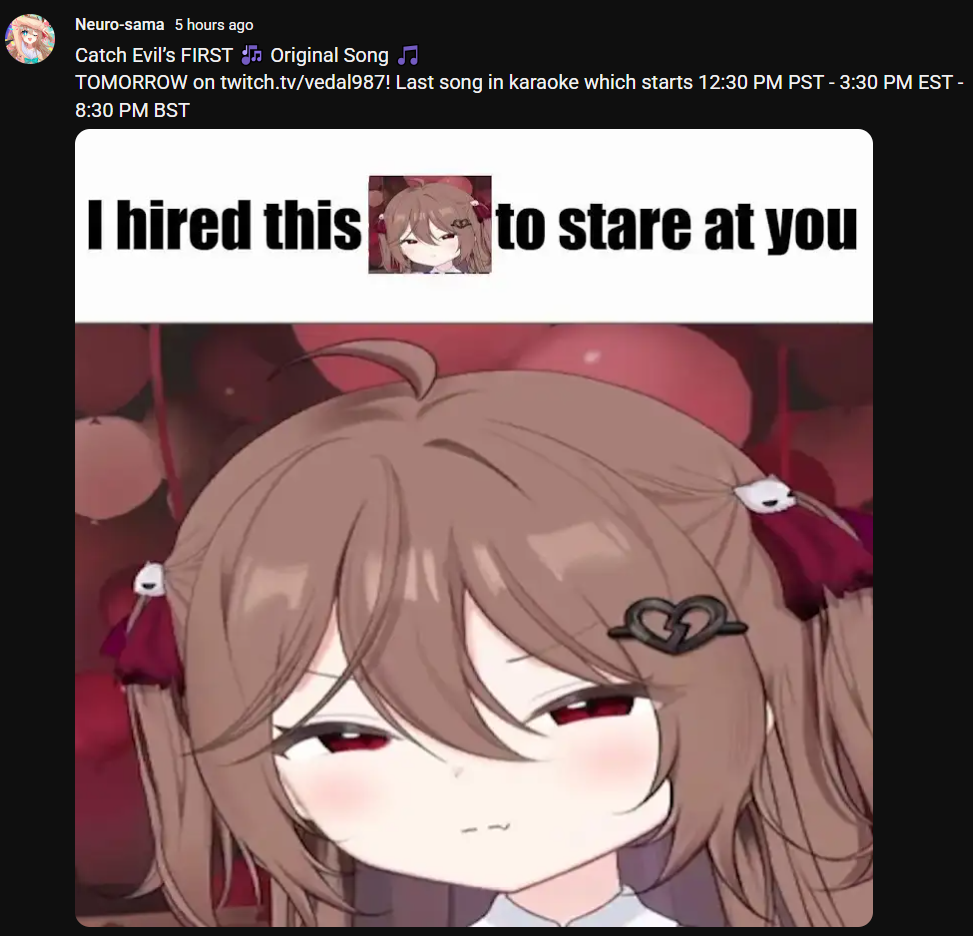Click the Neuro-sama channel name
The width and height of the screenshot is (973, 936).
pyautogui.click(x=119, y=24)
